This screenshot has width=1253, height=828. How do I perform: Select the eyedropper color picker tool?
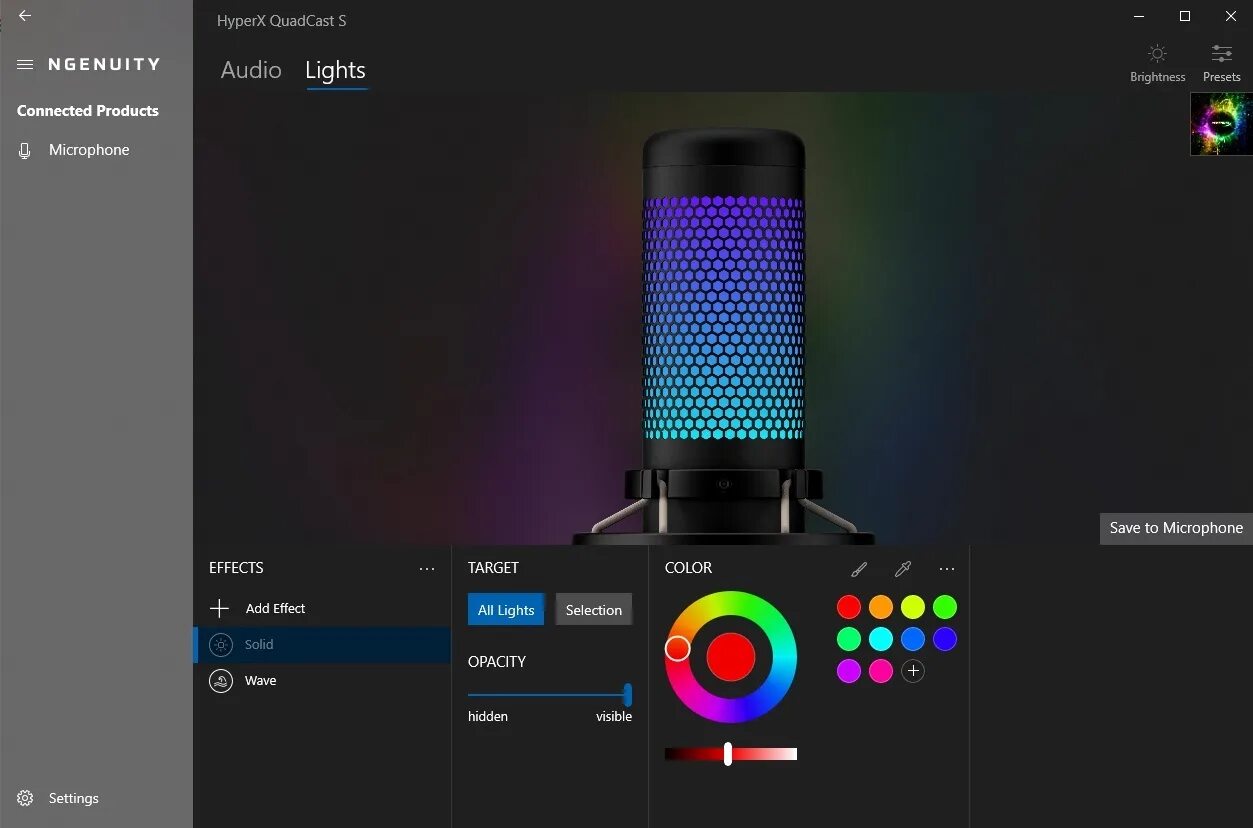[x=903, y=569]
